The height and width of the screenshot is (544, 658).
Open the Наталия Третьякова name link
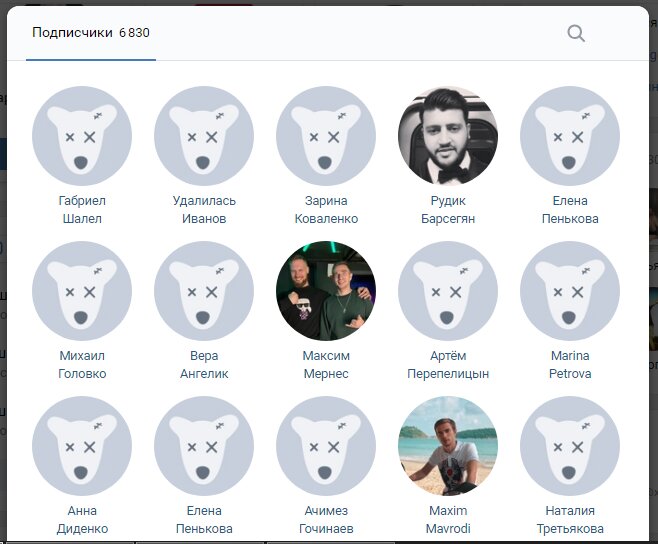pos(570,519)
